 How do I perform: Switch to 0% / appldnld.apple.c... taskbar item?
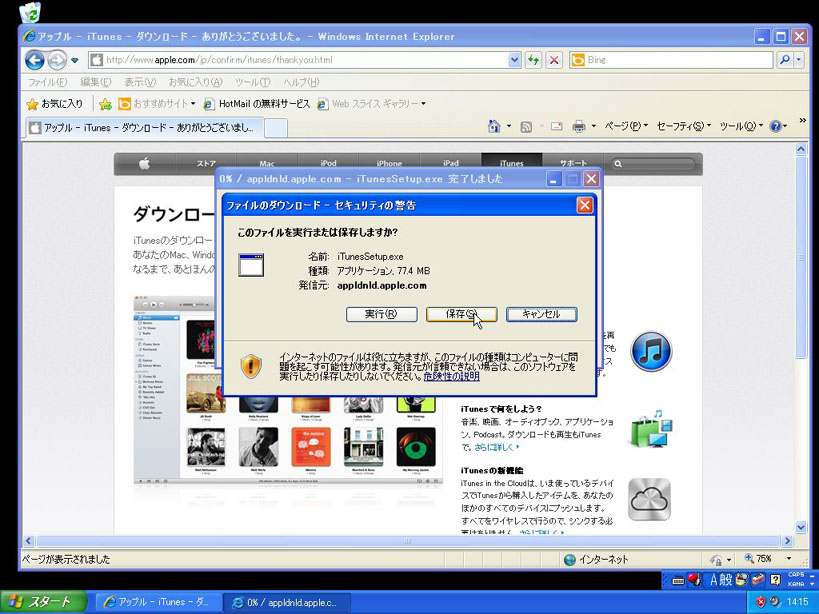286,602
